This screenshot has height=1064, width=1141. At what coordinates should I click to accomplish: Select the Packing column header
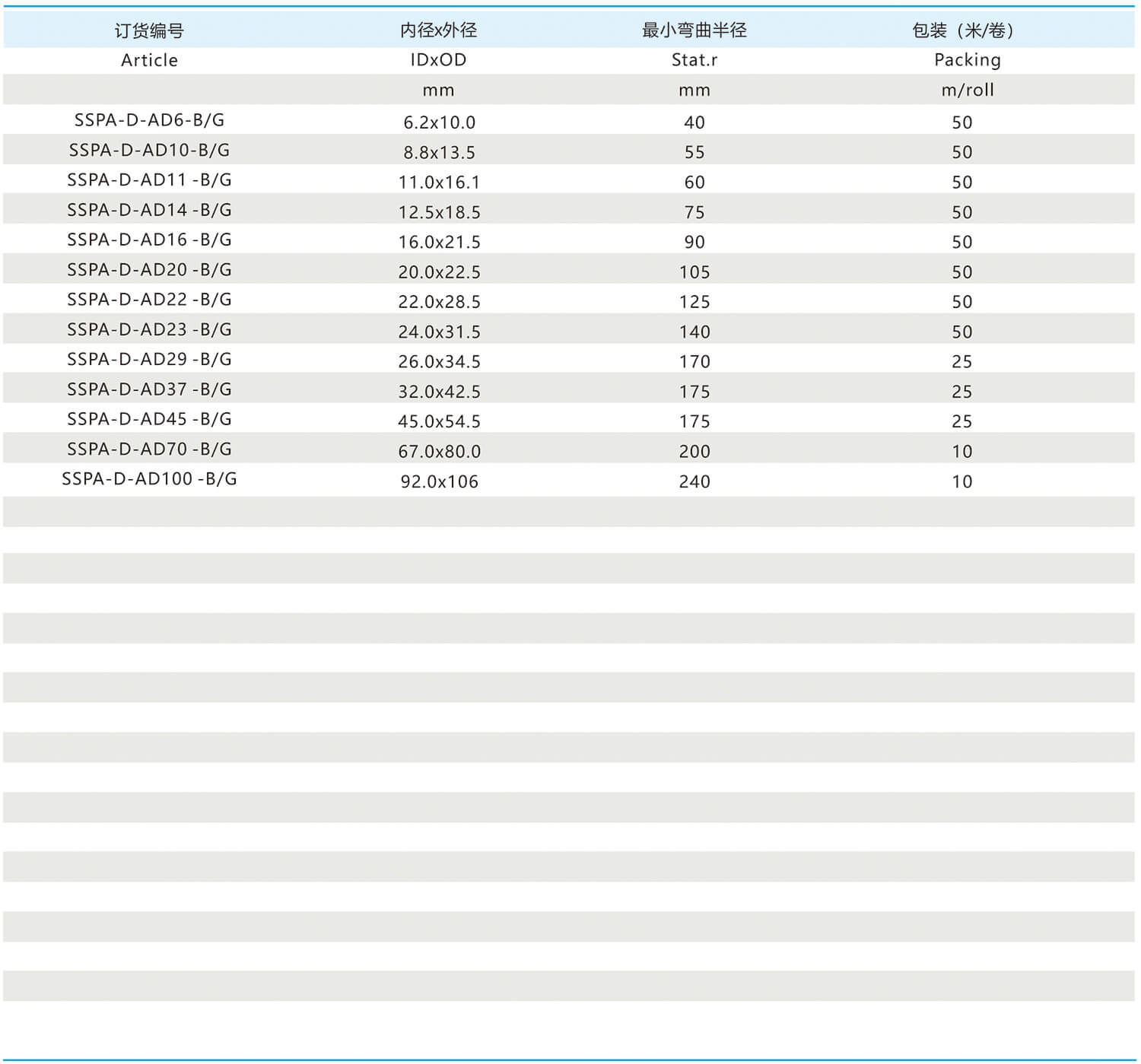(x=967, y=60)
